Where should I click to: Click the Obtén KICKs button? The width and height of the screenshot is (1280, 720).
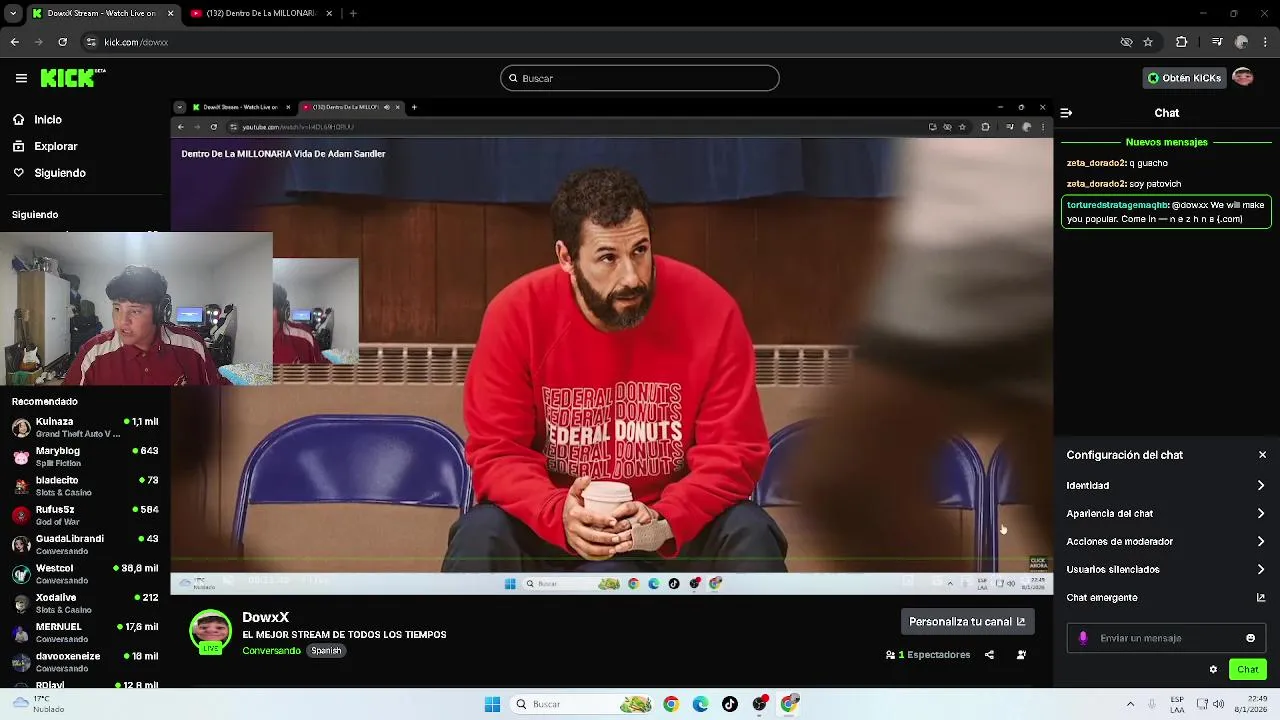[x=1185, y=78]
